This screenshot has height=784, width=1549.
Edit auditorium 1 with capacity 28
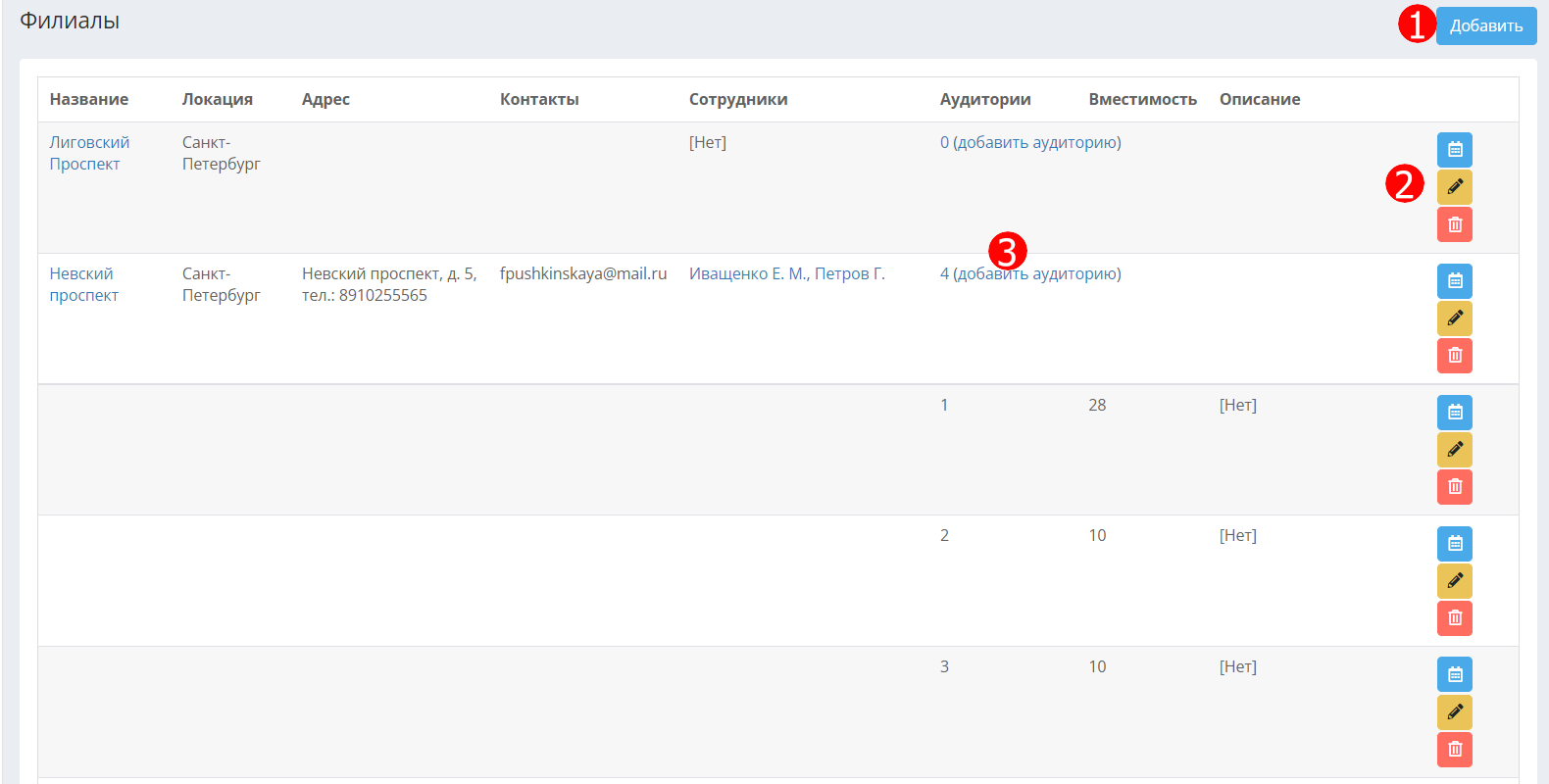point(1455,450)
